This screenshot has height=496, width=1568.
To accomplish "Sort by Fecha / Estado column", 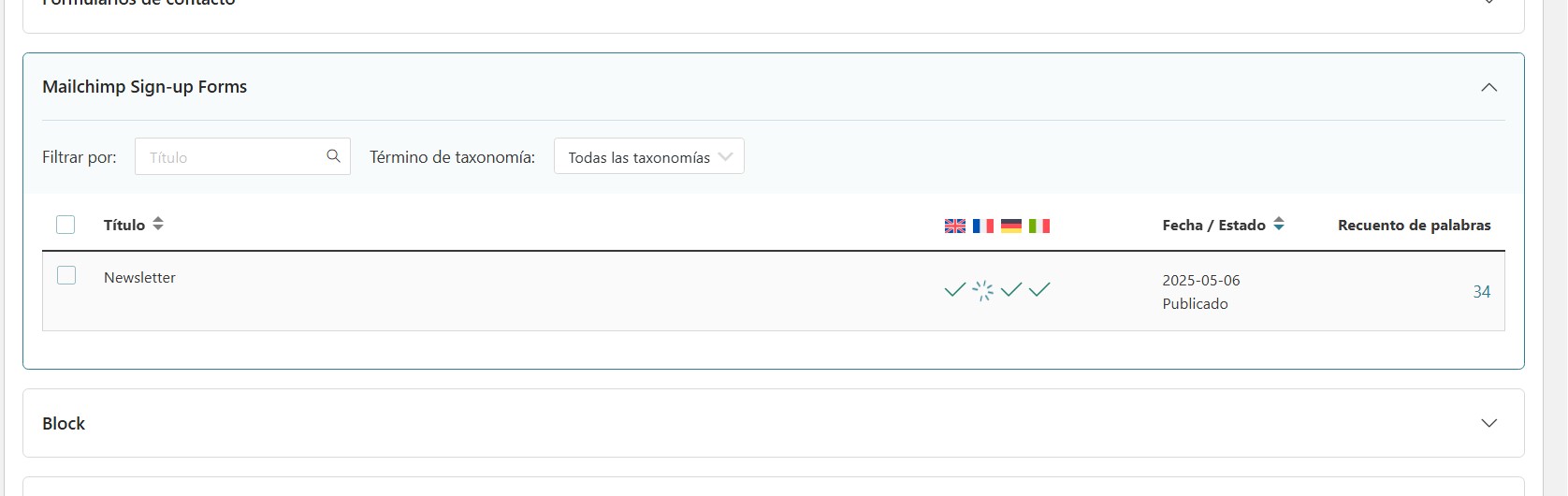I will [1224, 225].
